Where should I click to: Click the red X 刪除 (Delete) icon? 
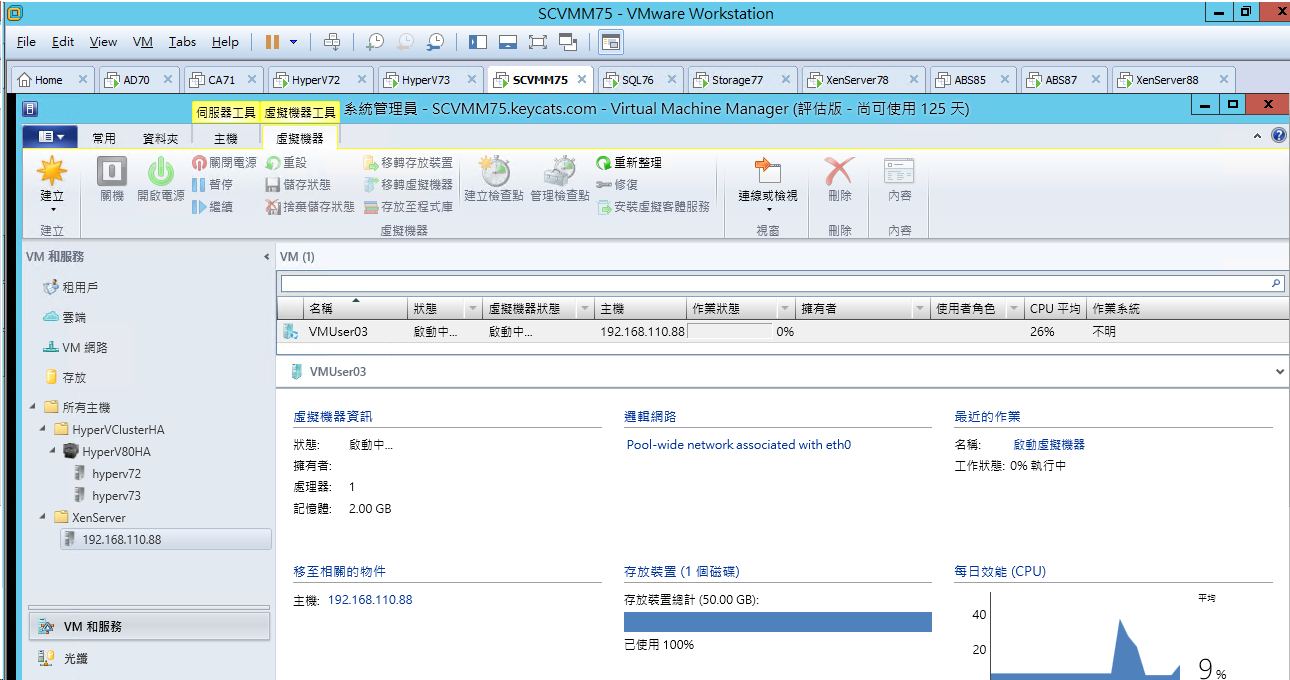coord(840,172)
